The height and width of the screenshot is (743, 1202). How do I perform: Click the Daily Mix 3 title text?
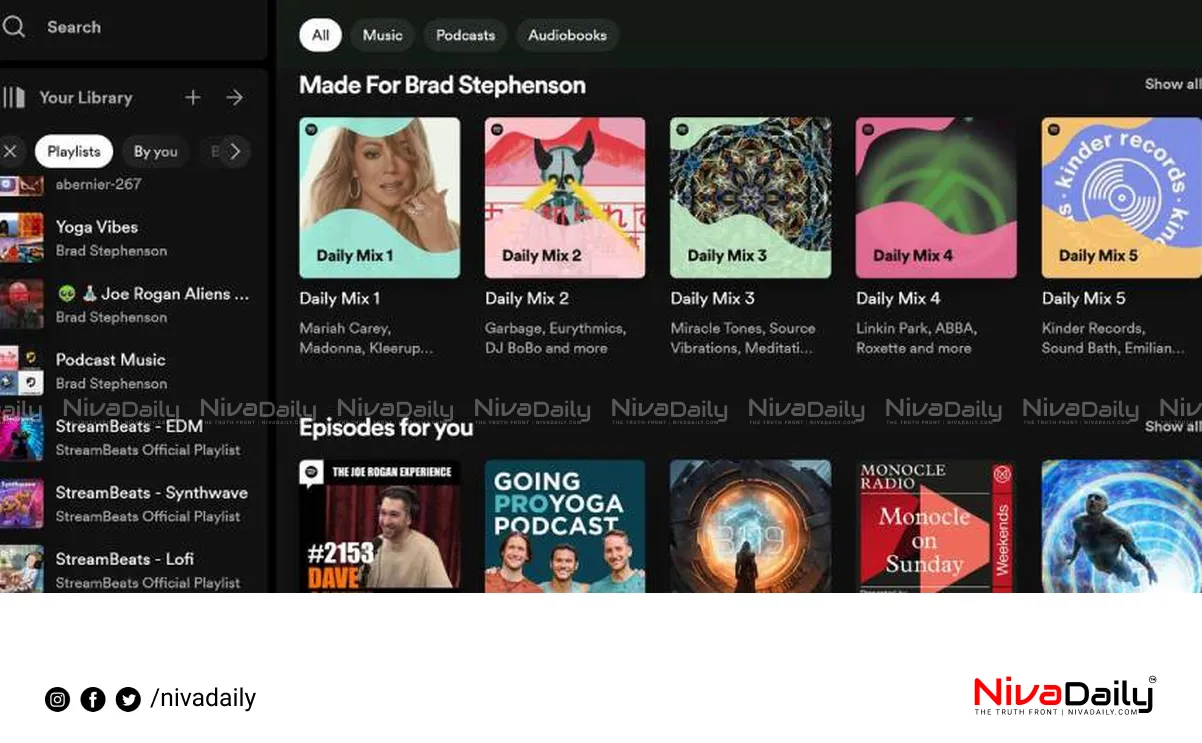pos(713,298)
